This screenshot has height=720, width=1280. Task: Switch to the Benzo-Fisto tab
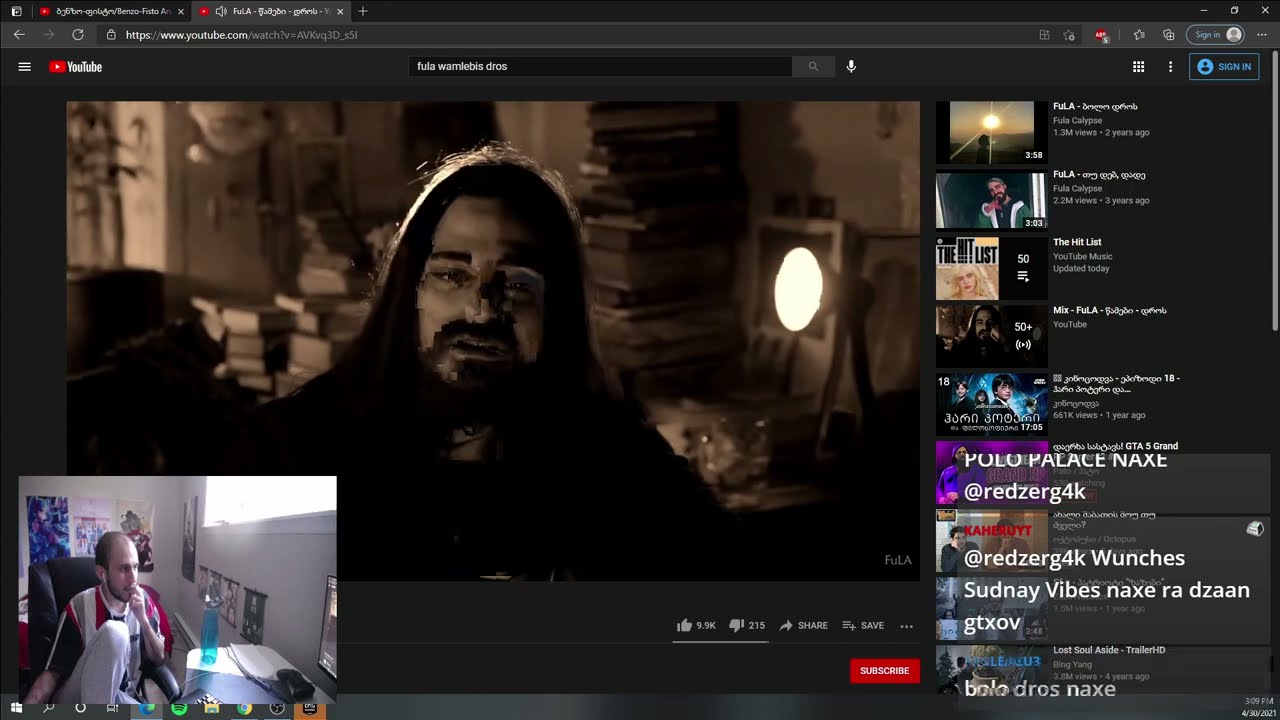(x=111, y=11)
